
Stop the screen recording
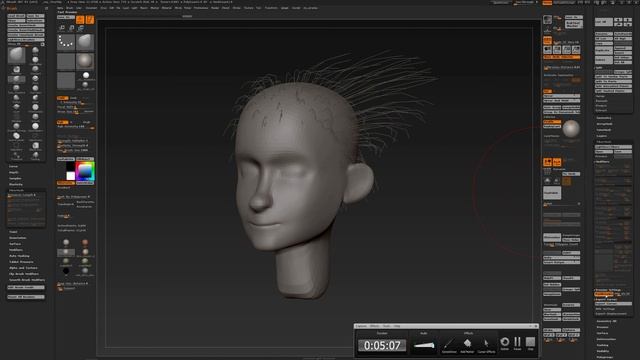(530, 343)
